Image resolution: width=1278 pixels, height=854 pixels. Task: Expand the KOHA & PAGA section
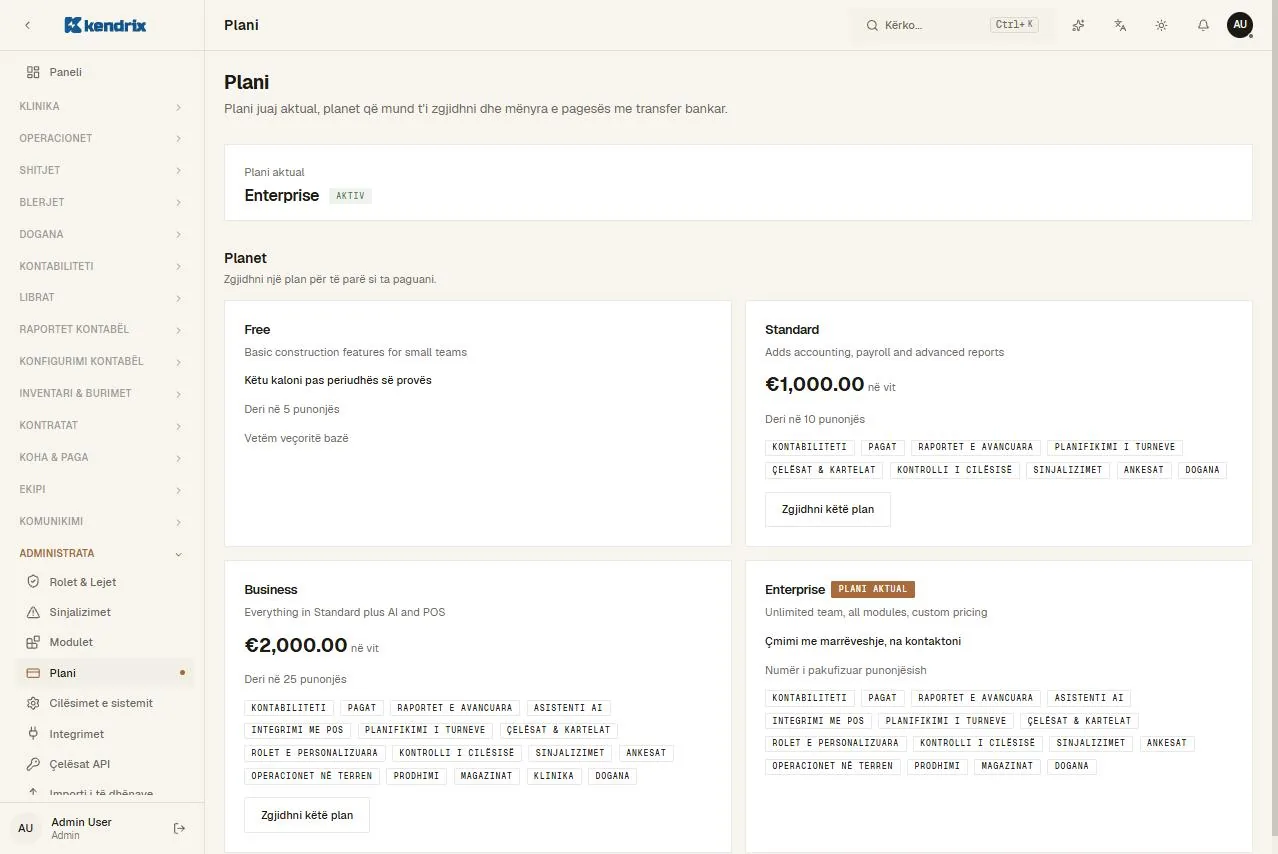click(101, 457)
